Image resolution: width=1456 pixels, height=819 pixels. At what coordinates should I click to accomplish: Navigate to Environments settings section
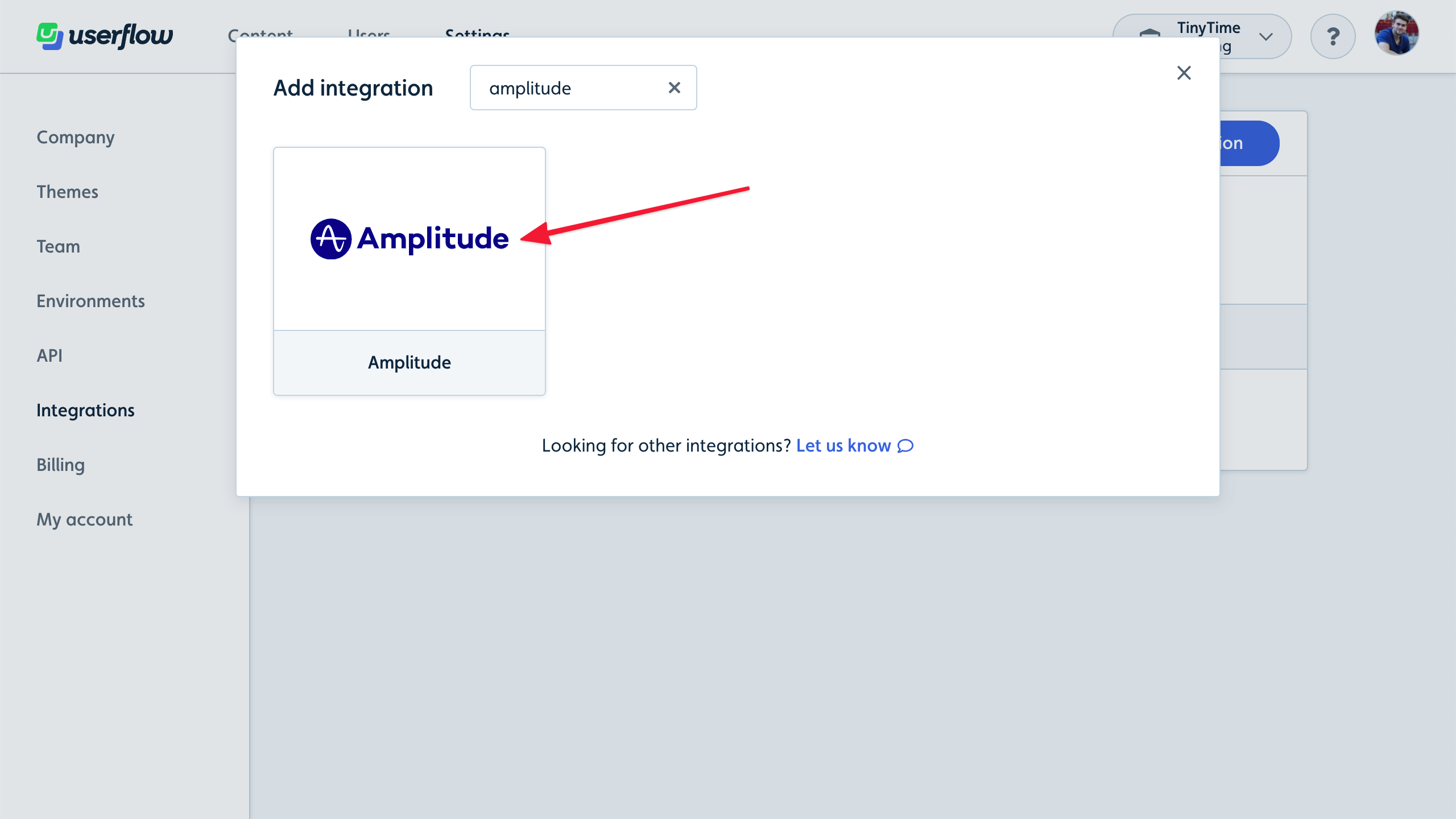pyautogui.click(x=91, y=301)
